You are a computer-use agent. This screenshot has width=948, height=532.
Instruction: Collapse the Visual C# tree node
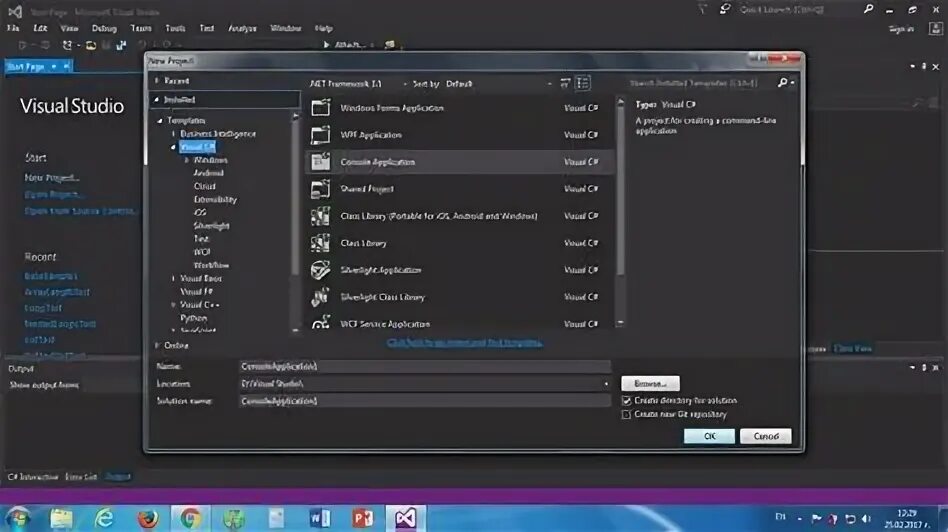click(x=174, y=147)
